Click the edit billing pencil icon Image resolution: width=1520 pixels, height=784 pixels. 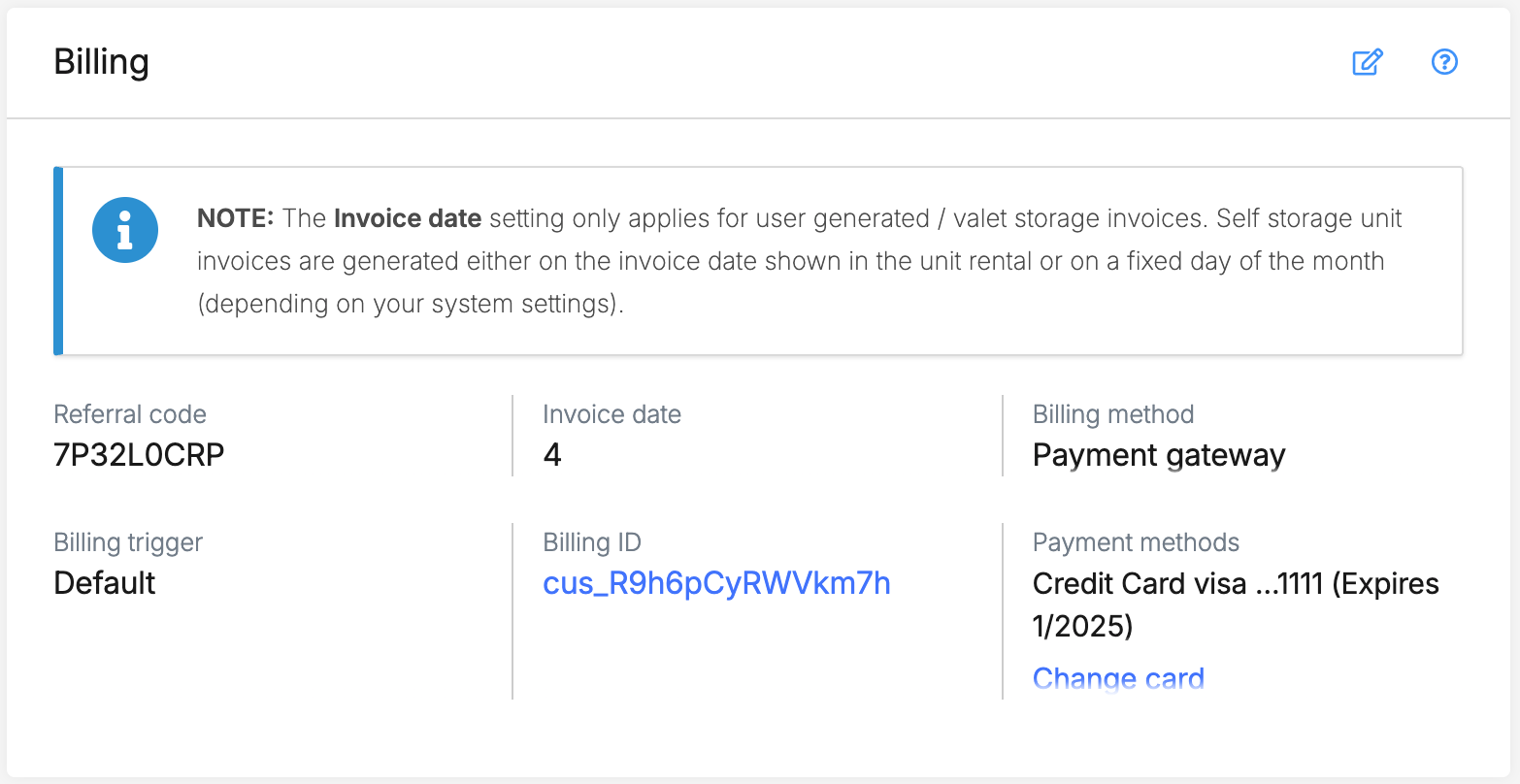pyautogui.click(x=1367, y=63)
